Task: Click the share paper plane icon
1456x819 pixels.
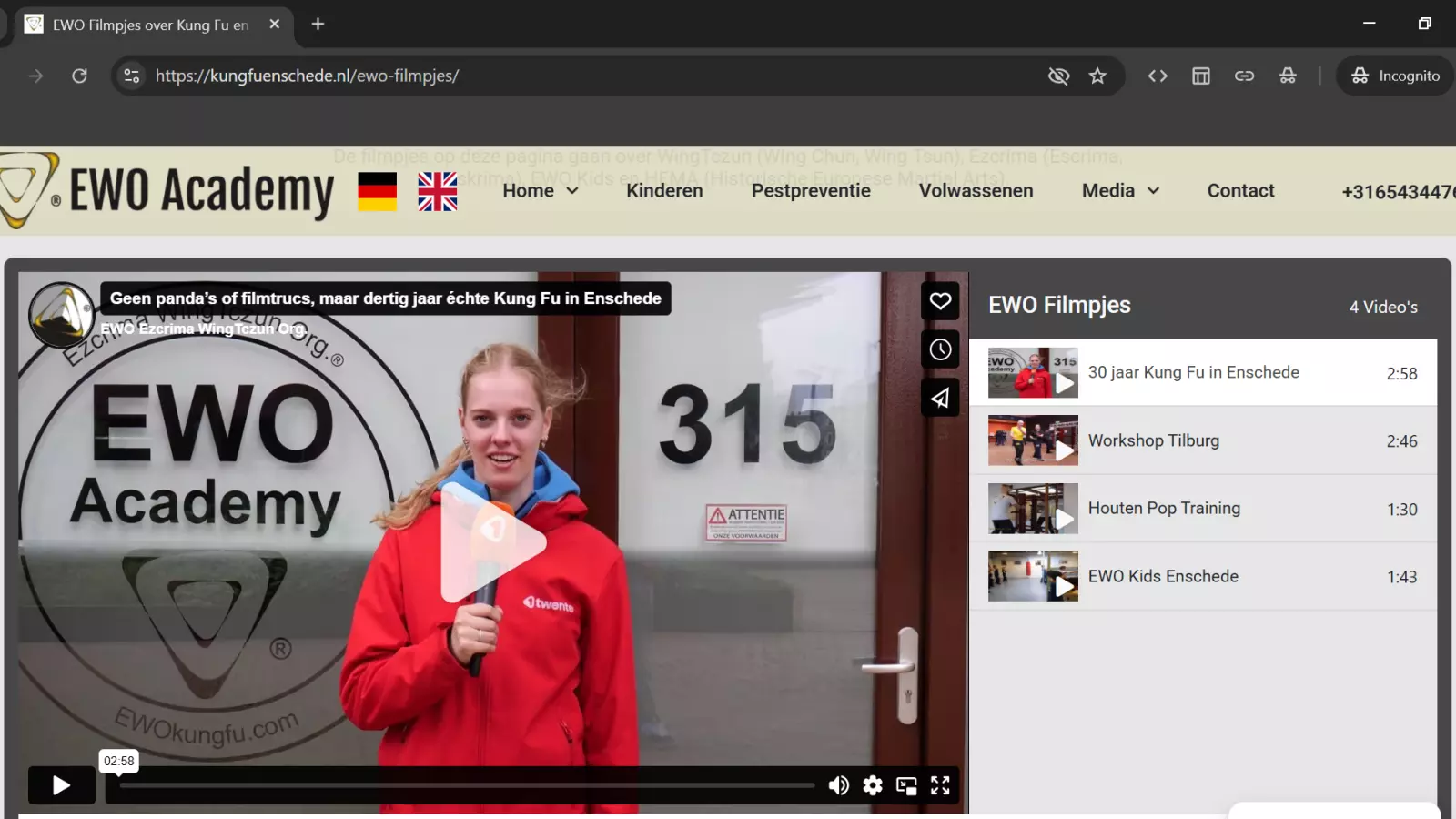Action: click(x=940, y=398)
